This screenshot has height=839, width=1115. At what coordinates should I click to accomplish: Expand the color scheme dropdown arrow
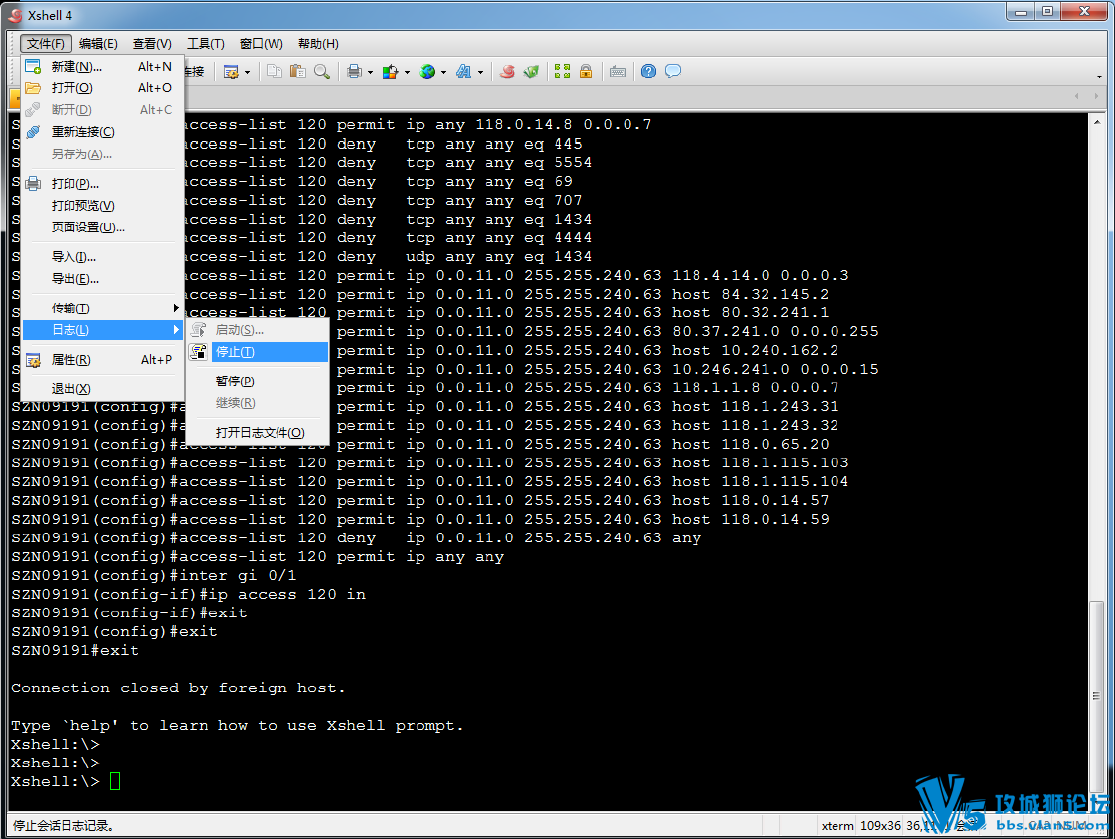point(408,72)
